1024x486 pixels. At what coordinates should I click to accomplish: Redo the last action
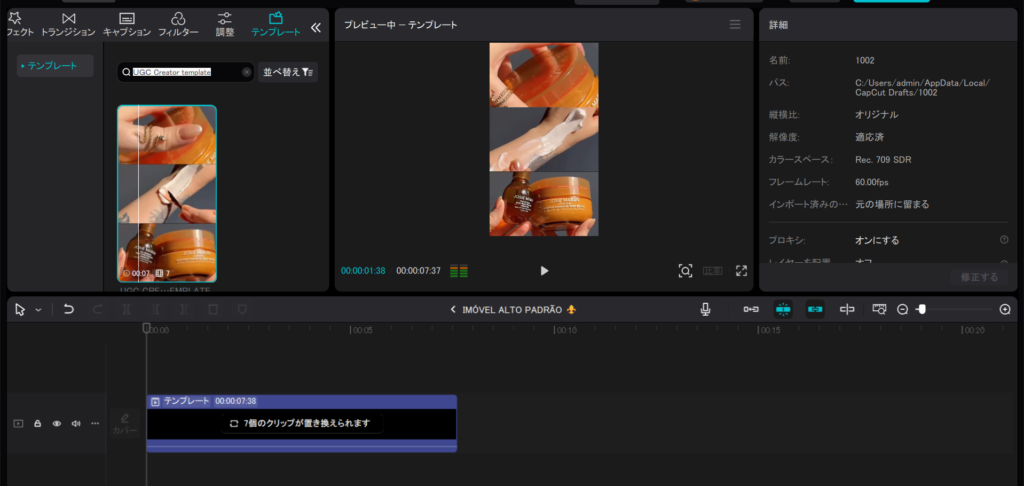pyautogui.click(x=97, y=310)
